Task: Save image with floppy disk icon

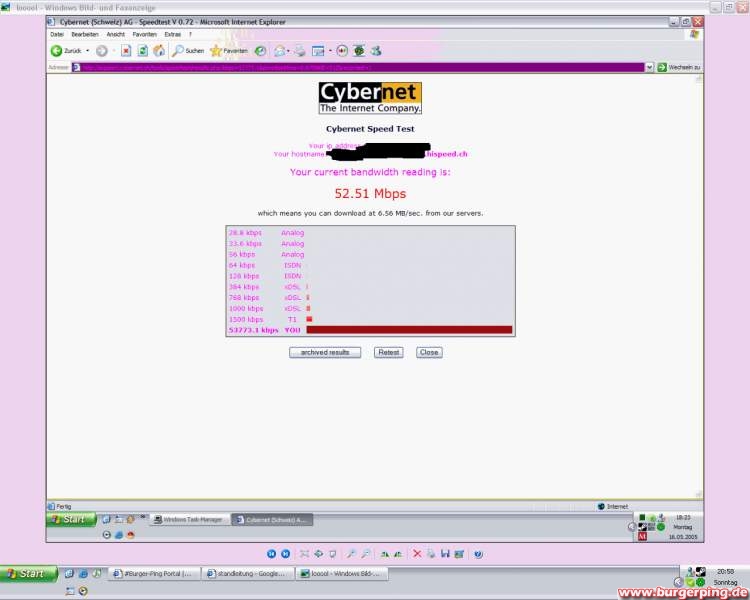Action: point(445,553)
